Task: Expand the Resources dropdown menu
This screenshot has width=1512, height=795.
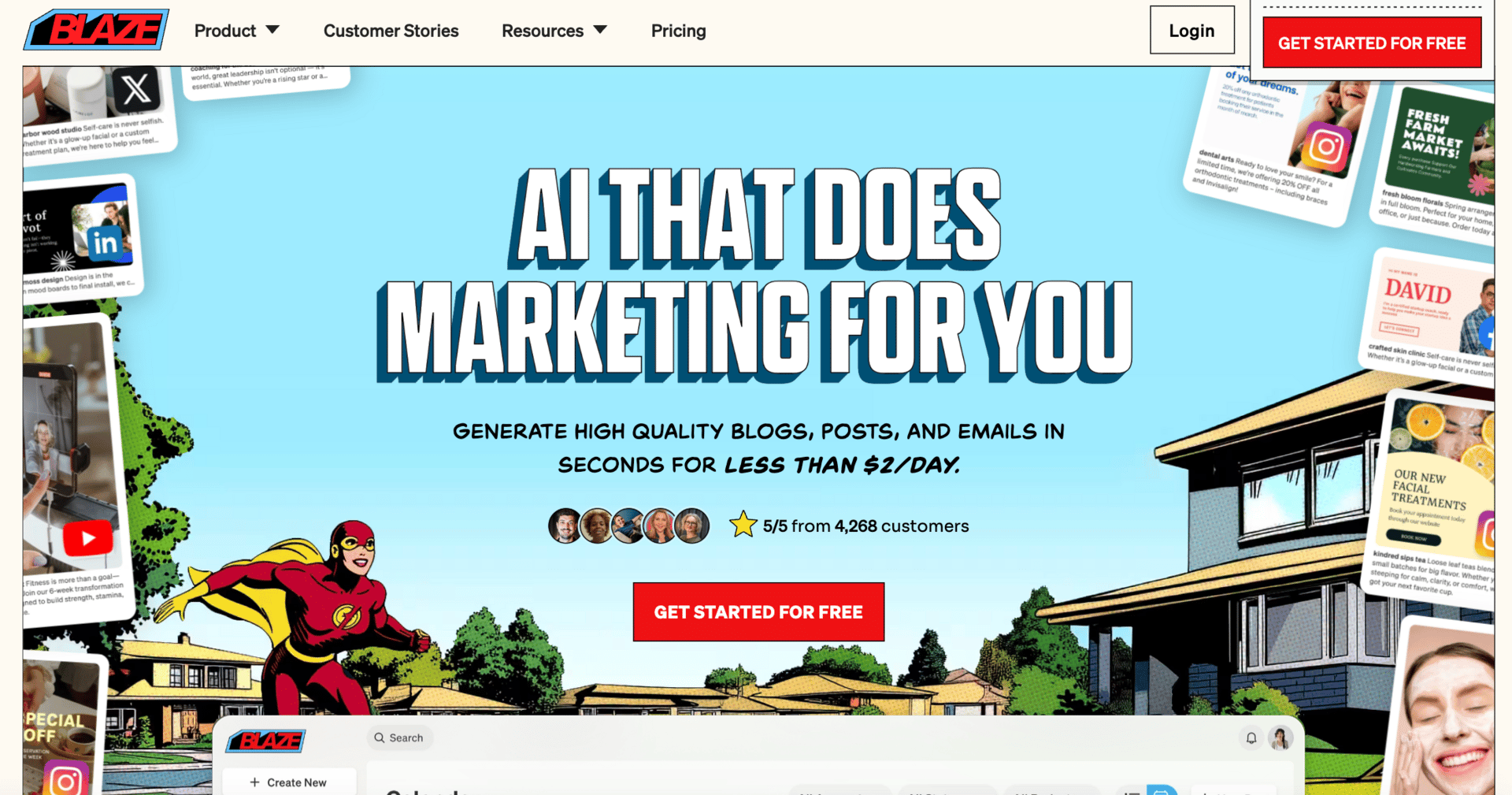Action: coord(554,31)
